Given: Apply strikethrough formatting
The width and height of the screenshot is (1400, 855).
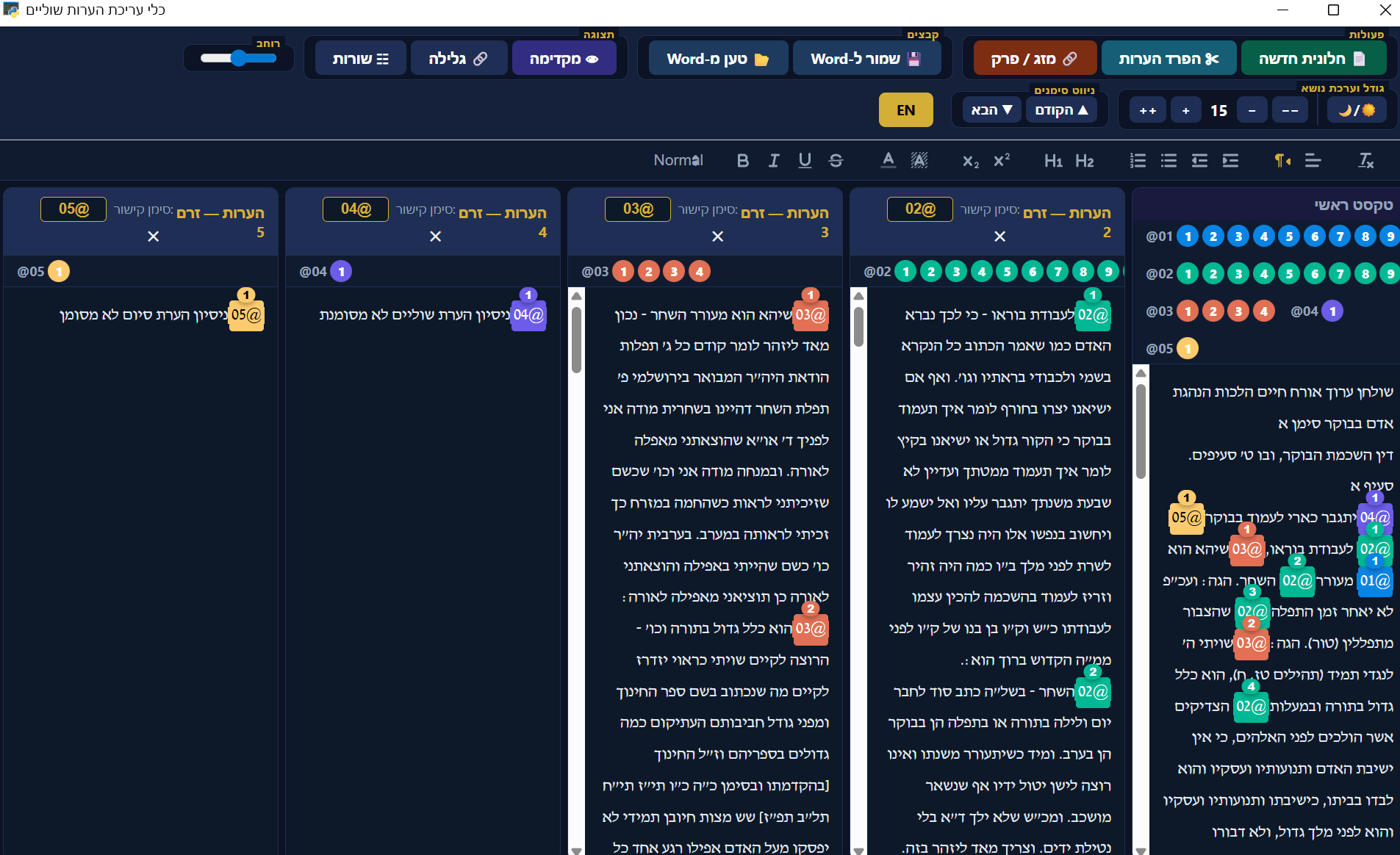Looking at the screenshot, I should [836, 160].
